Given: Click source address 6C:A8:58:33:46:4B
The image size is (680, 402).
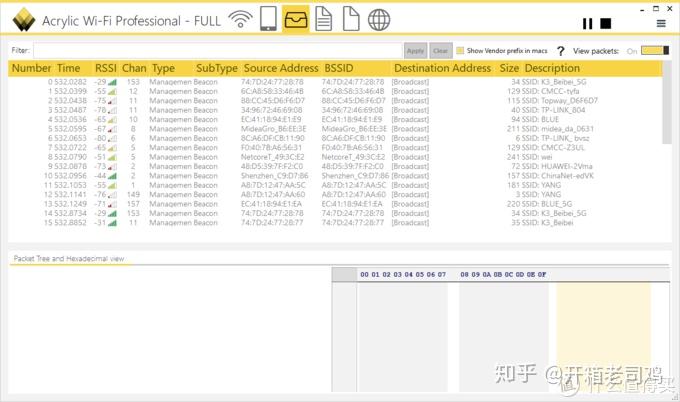Looking at the screenshot, I should [x=272, y=91].
